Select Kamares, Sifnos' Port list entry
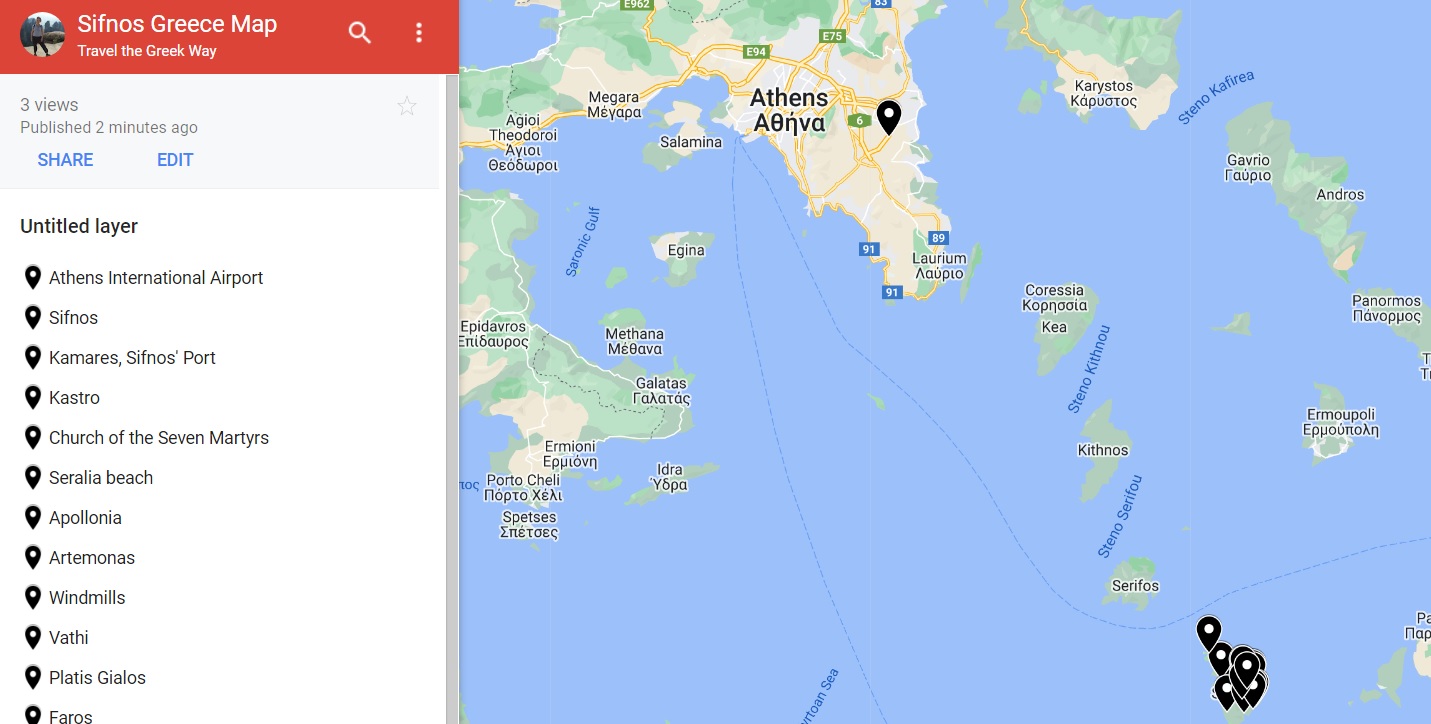1431x724 pixels. [x=132, y=358]
